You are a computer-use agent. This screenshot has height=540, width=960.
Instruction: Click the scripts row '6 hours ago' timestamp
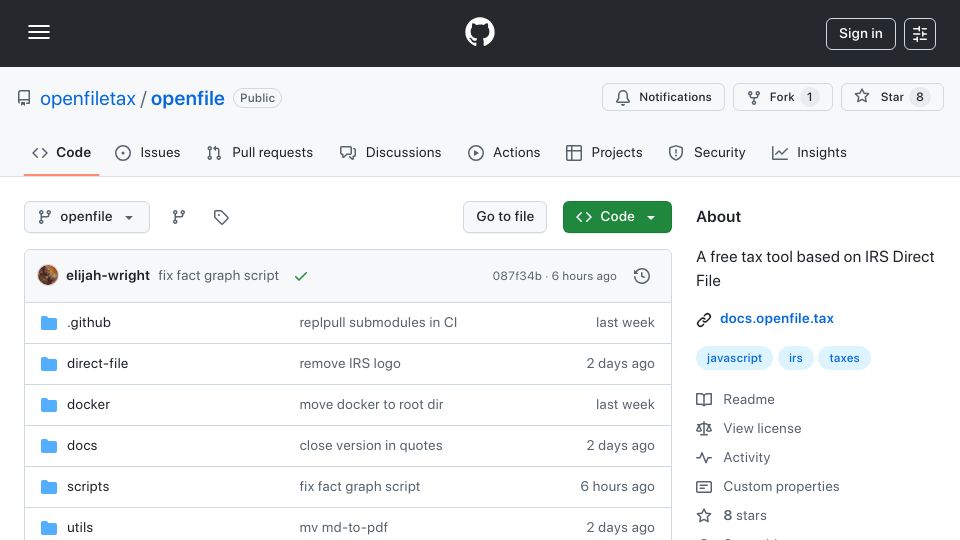[x=617, y=487]
